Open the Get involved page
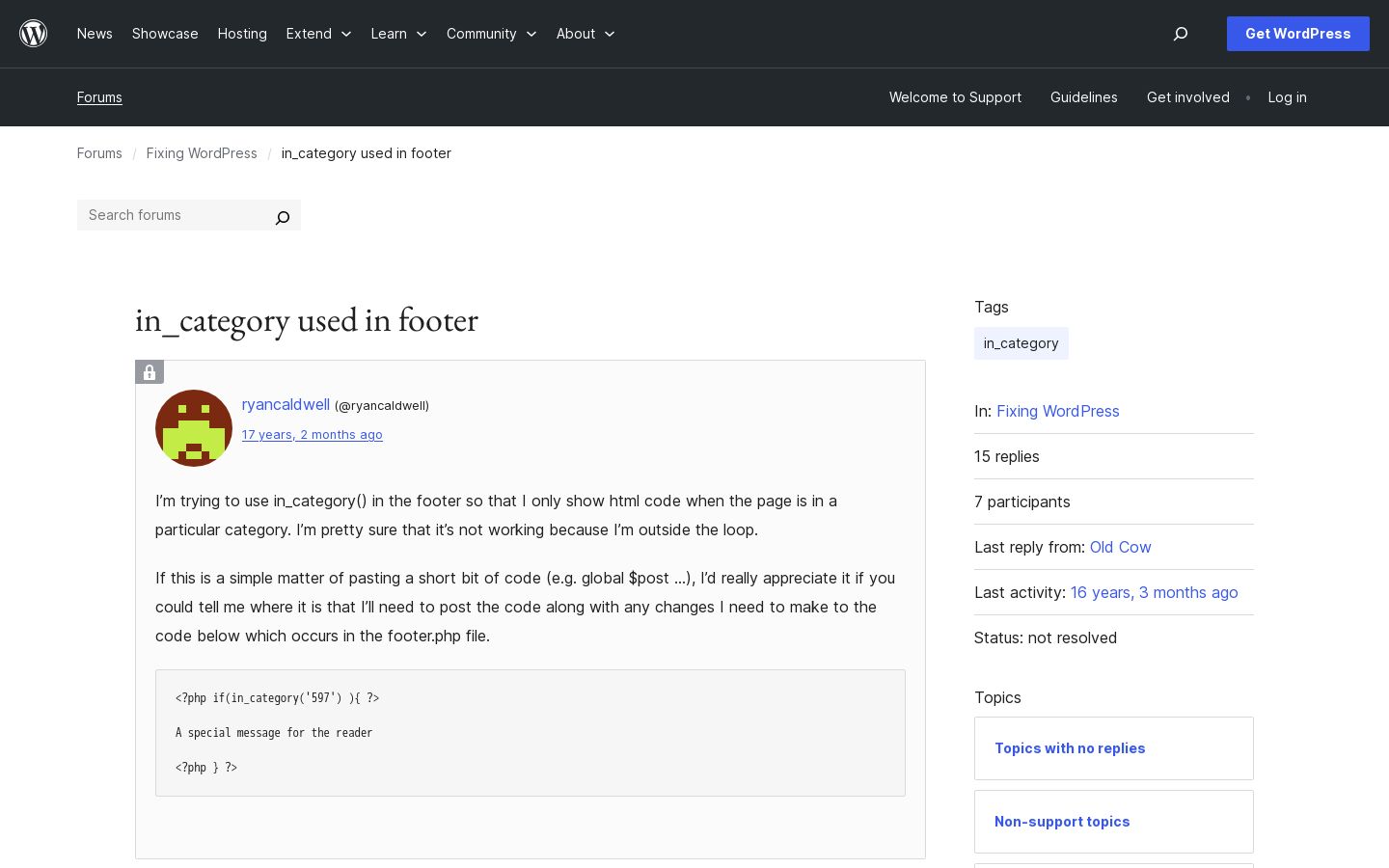The height and width of the screenshot is (868, 1389). (x=1188, y=97)
